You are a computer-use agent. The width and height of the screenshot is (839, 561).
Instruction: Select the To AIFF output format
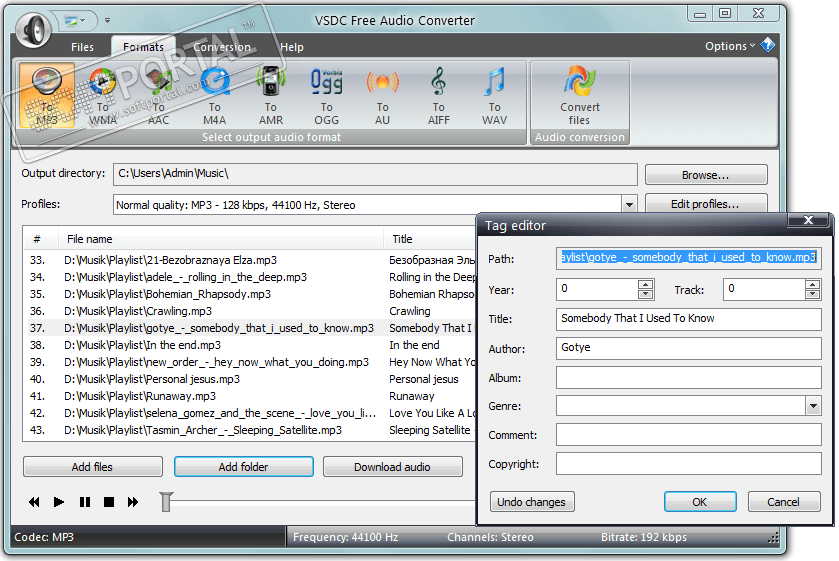(x=438, y=96)
